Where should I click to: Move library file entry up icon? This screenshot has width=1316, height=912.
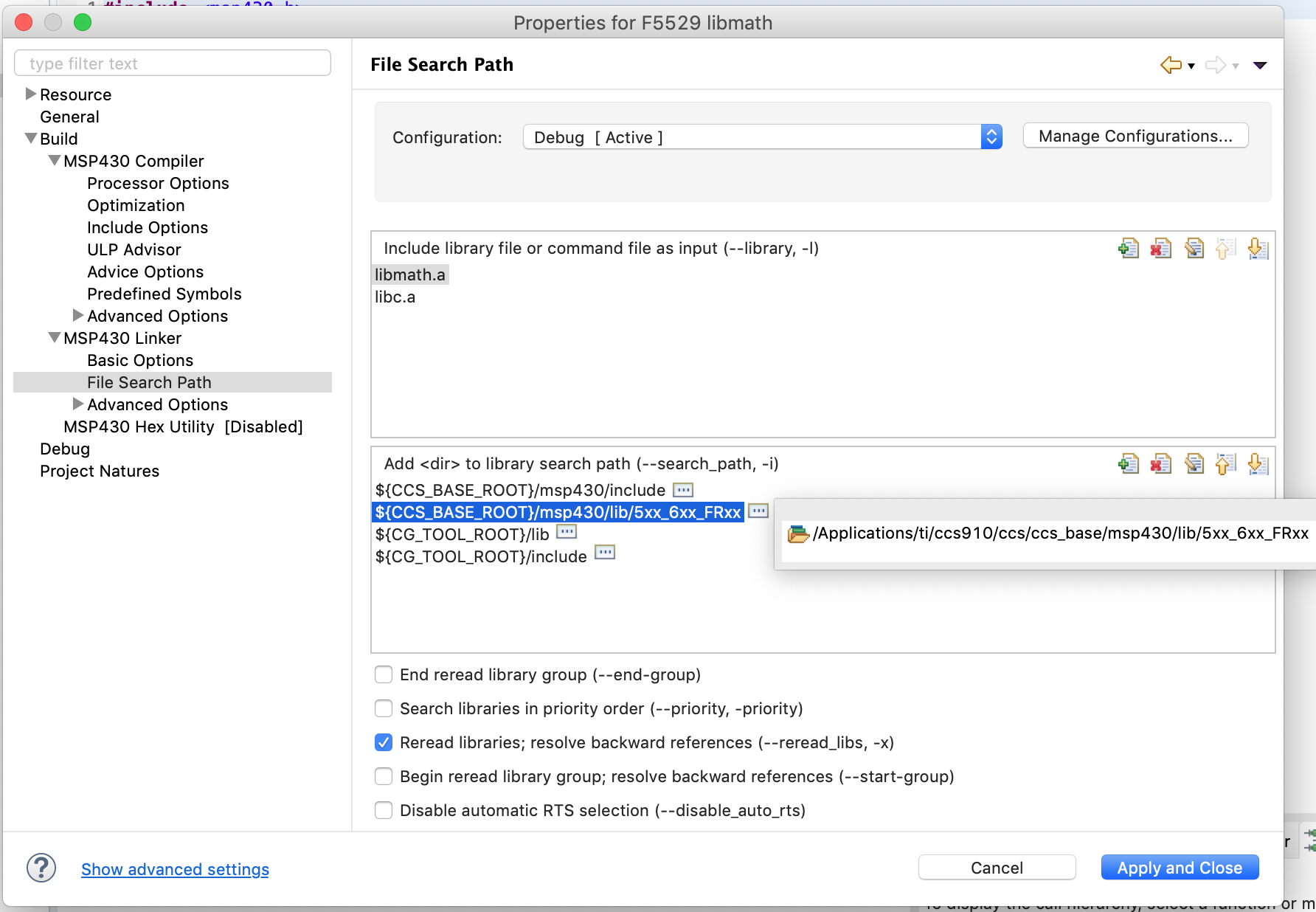click(x=1225, y=249)
